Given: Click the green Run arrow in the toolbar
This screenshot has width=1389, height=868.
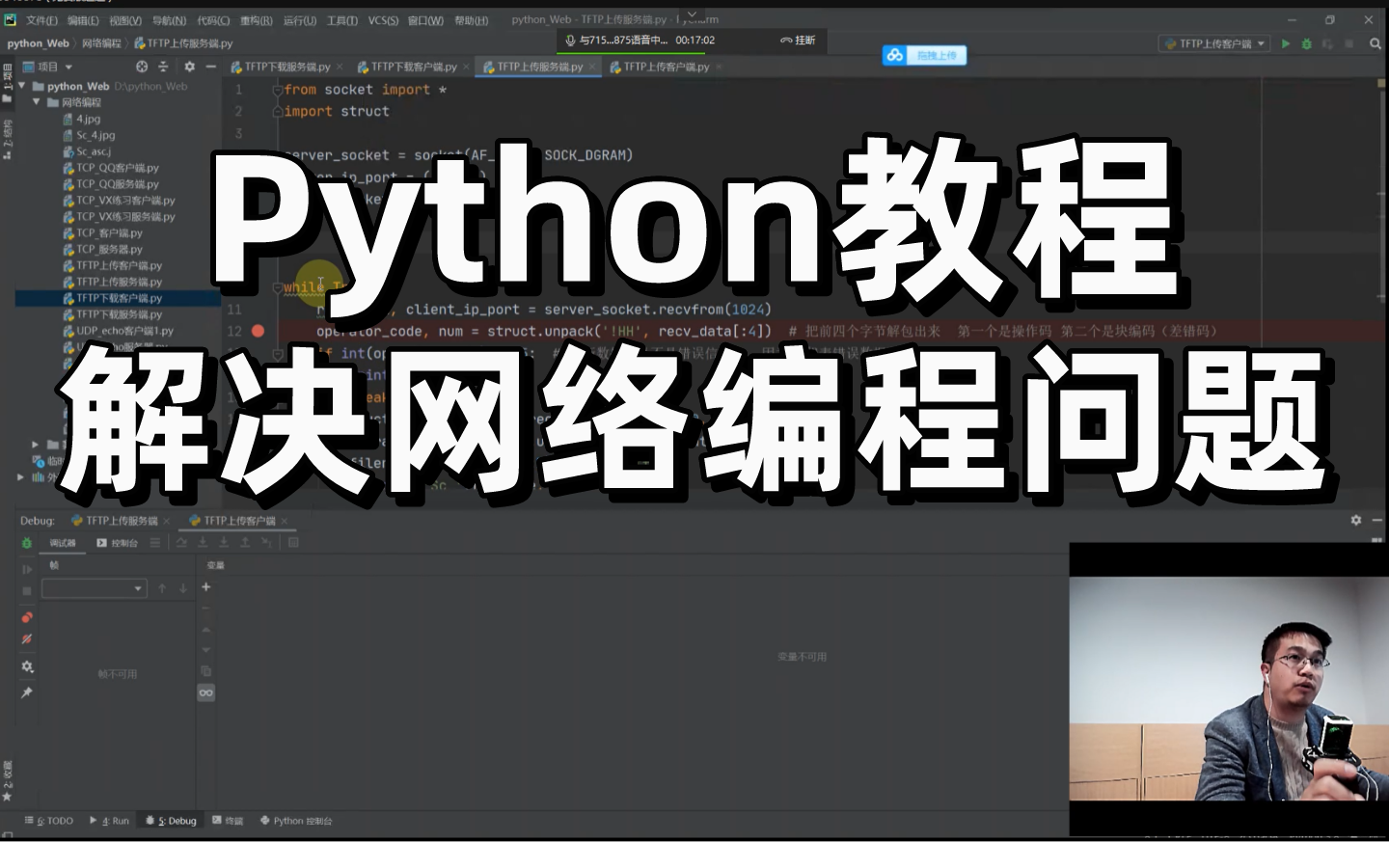Looking at the screenshot, I should point(1286,43).
